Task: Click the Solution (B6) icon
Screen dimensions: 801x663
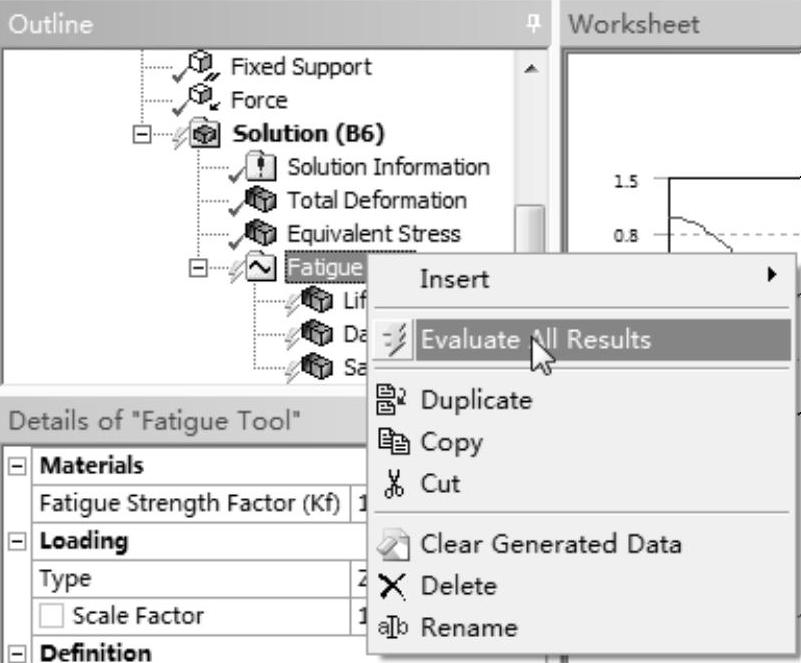Action: [x=210, y=134]
